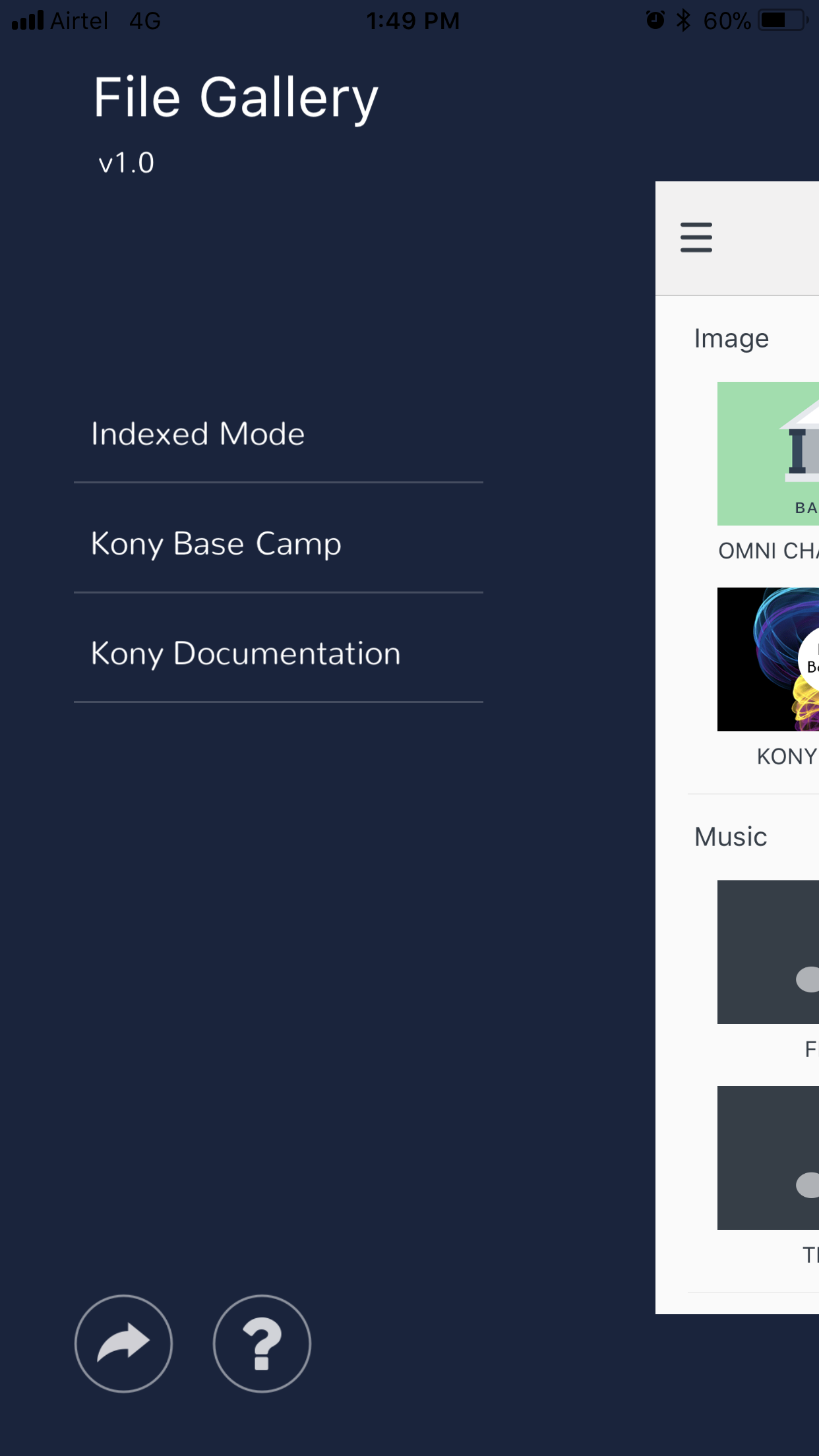This screenshot has height=1456, width=819.
Task: Tap the Image section heading
Action: tap(731, 339)
